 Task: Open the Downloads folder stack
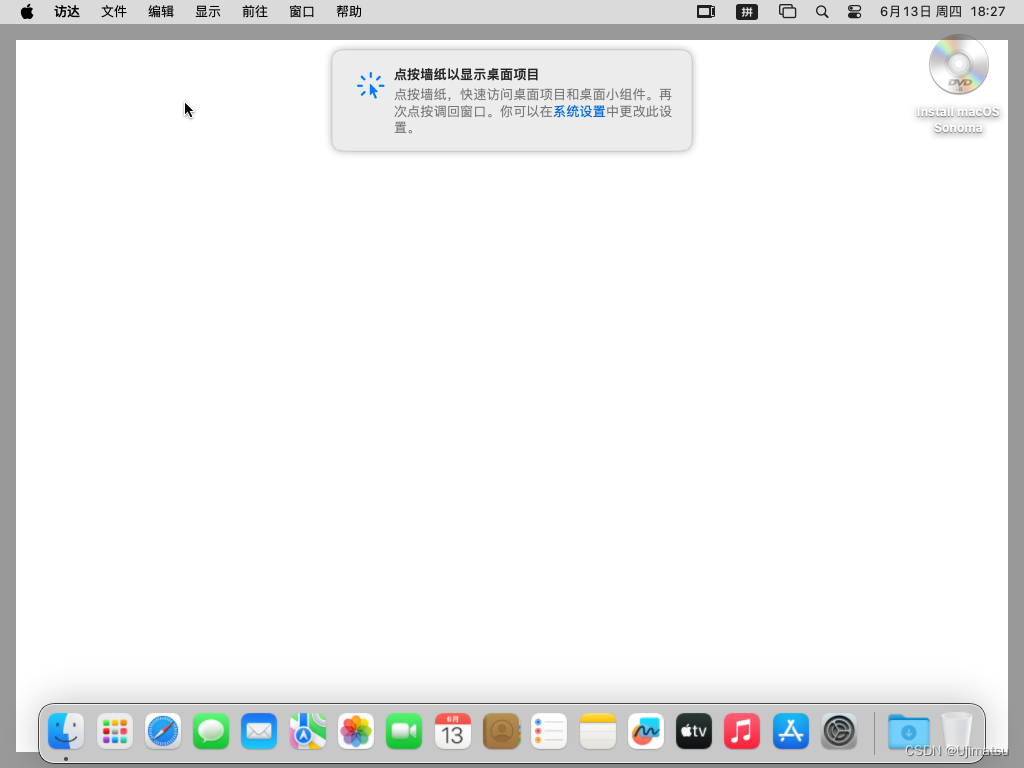[x=908, y=731]
